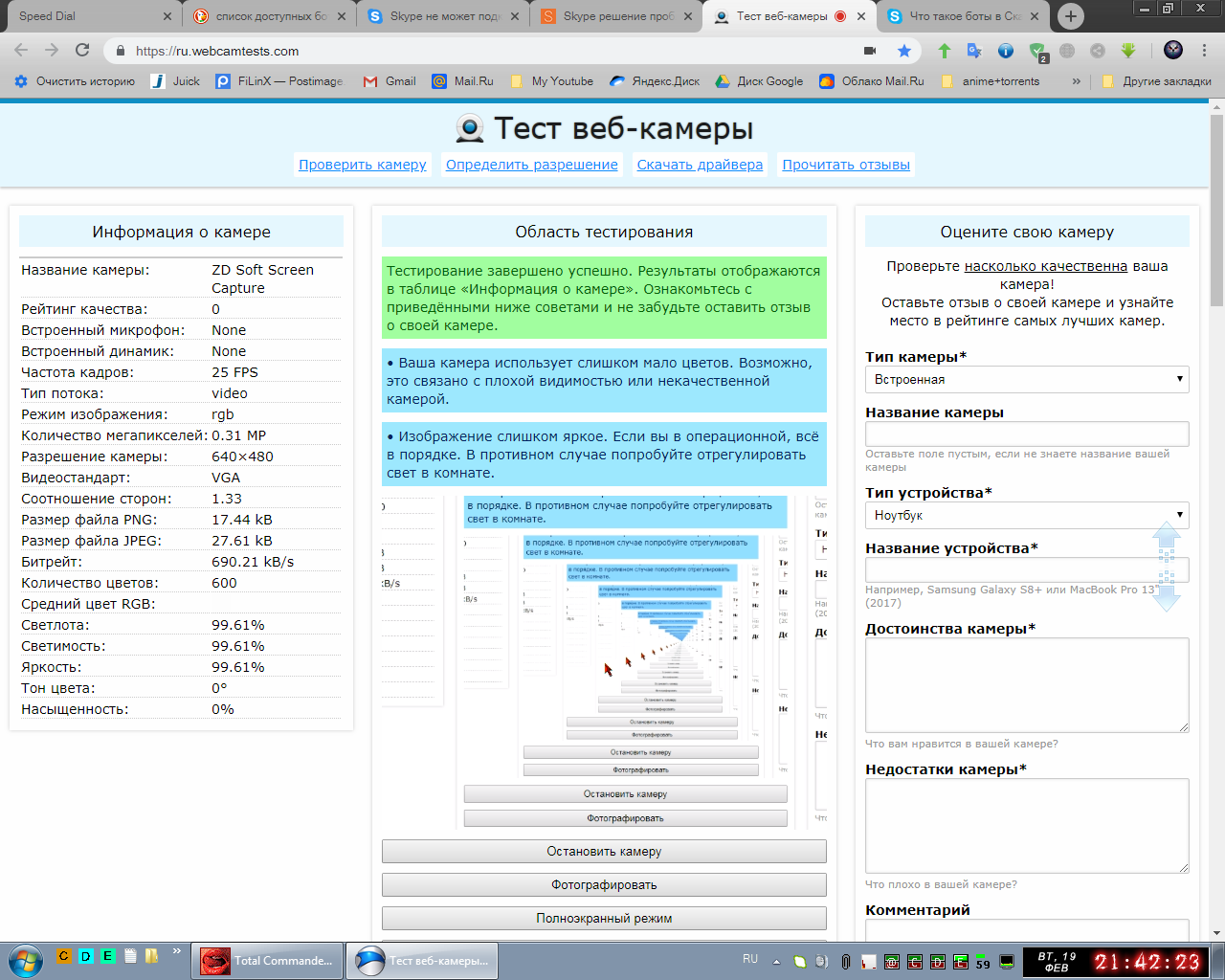Click the blue bookmark star
Viewport: 1225px width, 980px height.
pyautogui.click(x=904, y=51)
